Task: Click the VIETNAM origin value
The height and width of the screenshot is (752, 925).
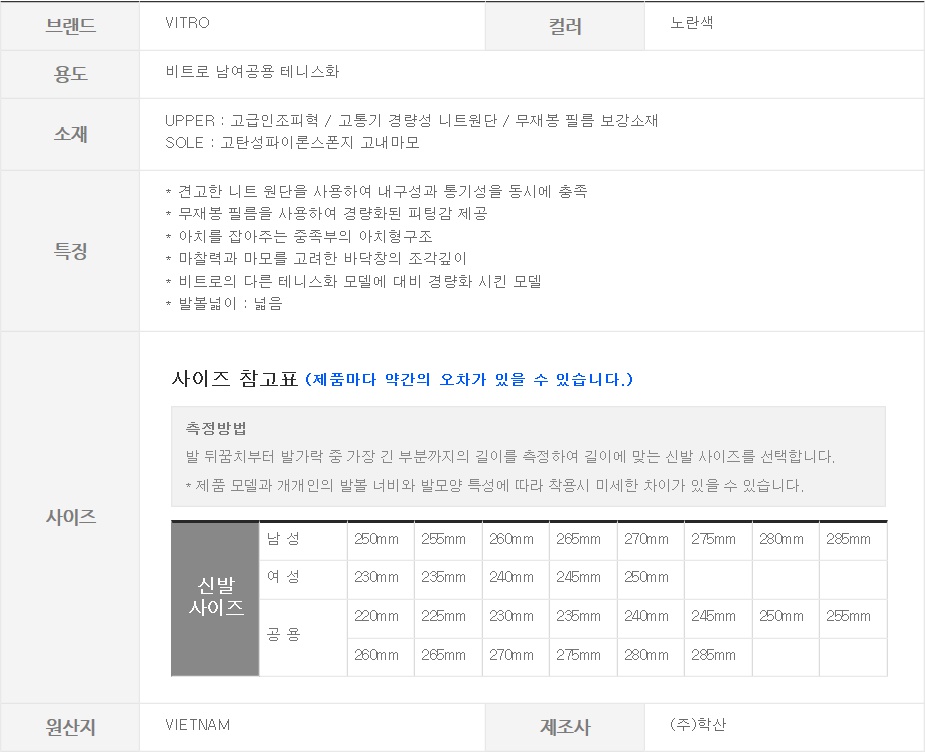Action: [197, 724]
